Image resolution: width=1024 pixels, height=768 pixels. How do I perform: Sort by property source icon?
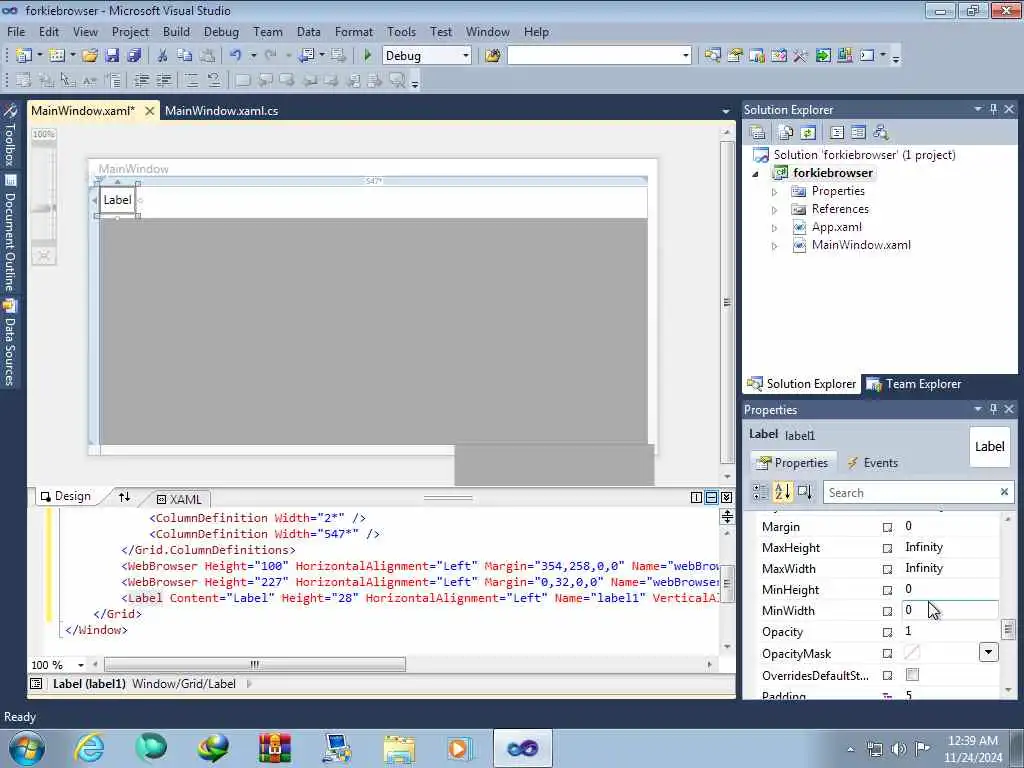pyautogui.click(x=805, y=492)
